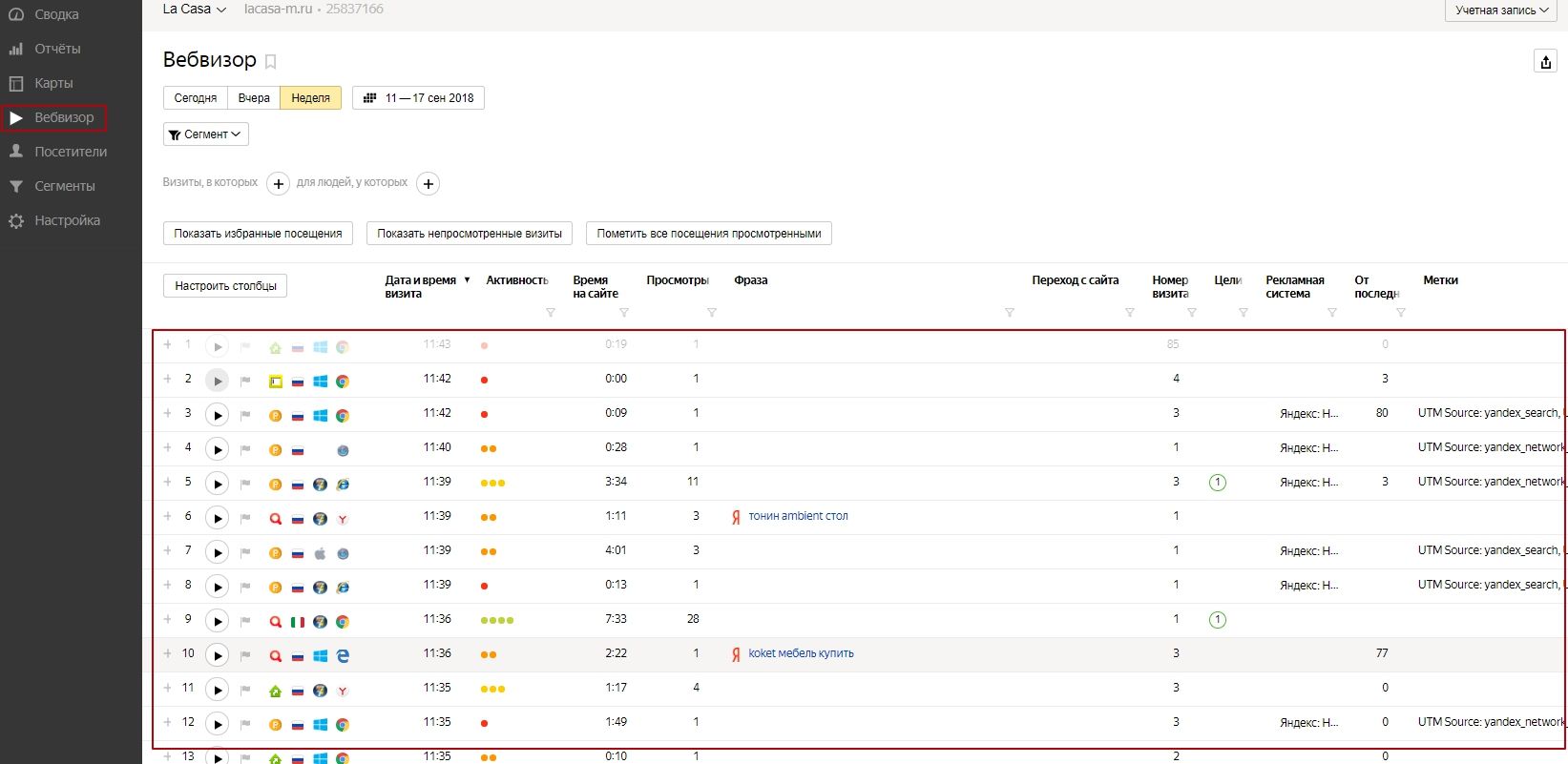This screenshot has height=764, width=1568.
Task: Open the phrase тонин ambient стол
Action: 798,516
